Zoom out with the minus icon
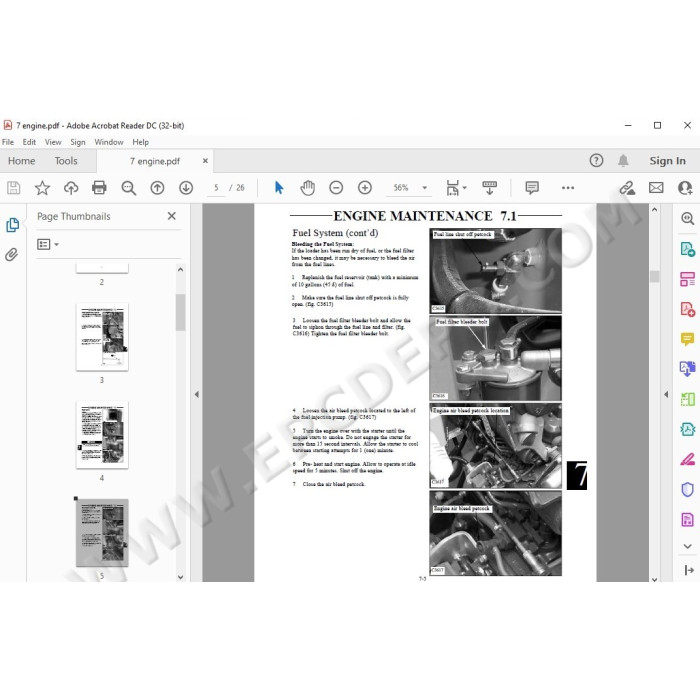Viewport: 700px width, 700px height. pyautogui.click(x=336, y=188)
